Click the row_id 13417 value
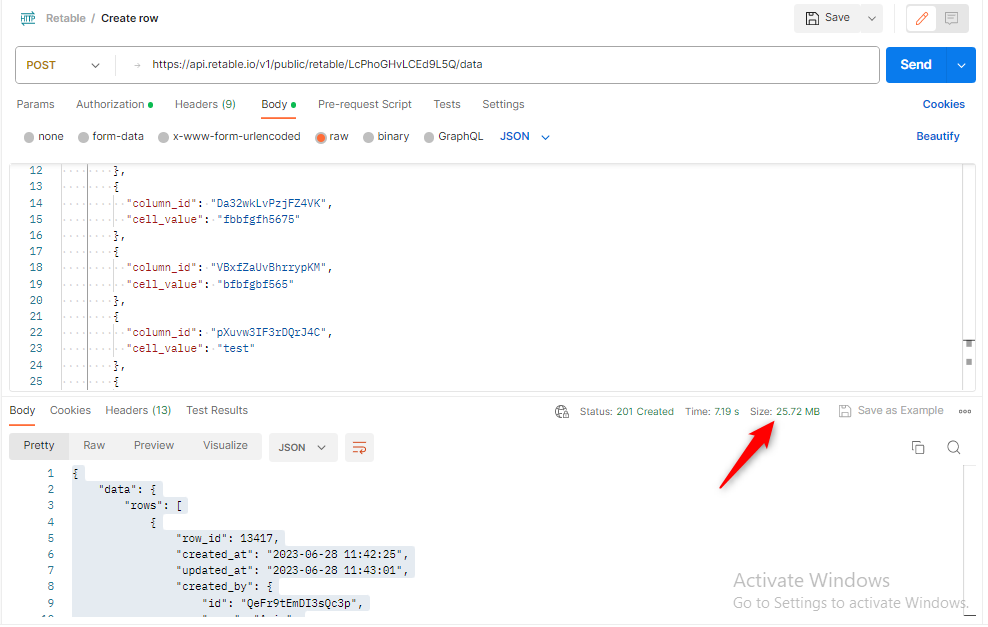Image resolution: width=988 pixels, height=627 pixels. coord(256,539)
